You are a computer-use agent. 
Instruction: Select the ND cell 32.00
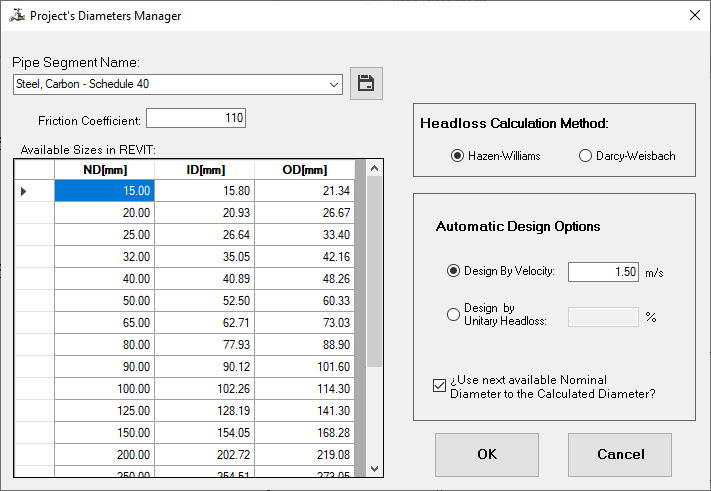point(105,257)
